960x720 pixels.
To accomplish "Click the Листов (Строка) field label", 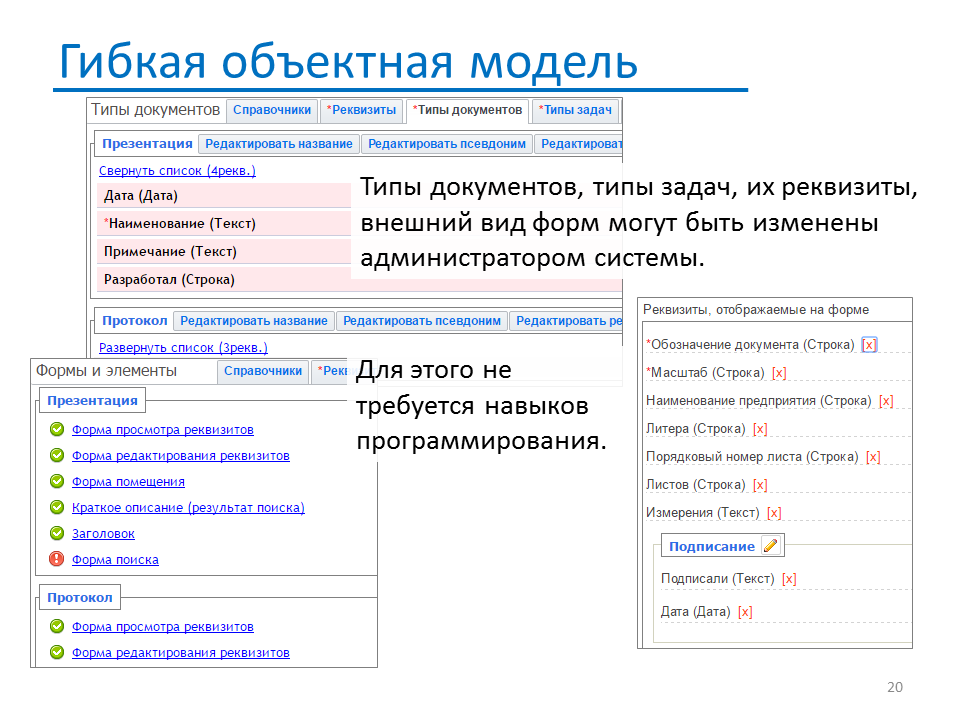I will click(x=696, y=485).
